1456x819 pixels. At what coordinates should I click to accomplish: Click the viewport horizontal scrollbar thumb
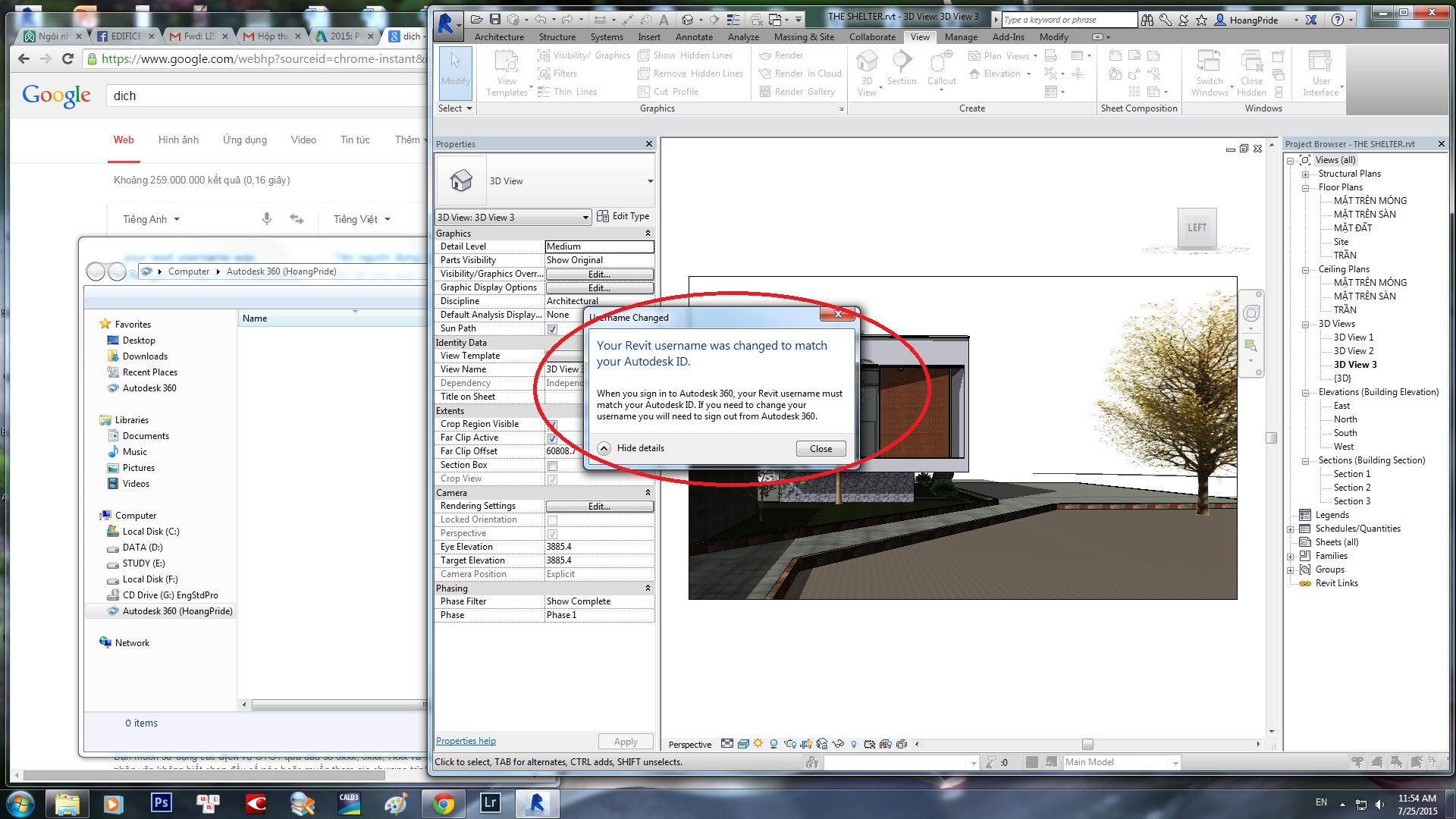1087,744
